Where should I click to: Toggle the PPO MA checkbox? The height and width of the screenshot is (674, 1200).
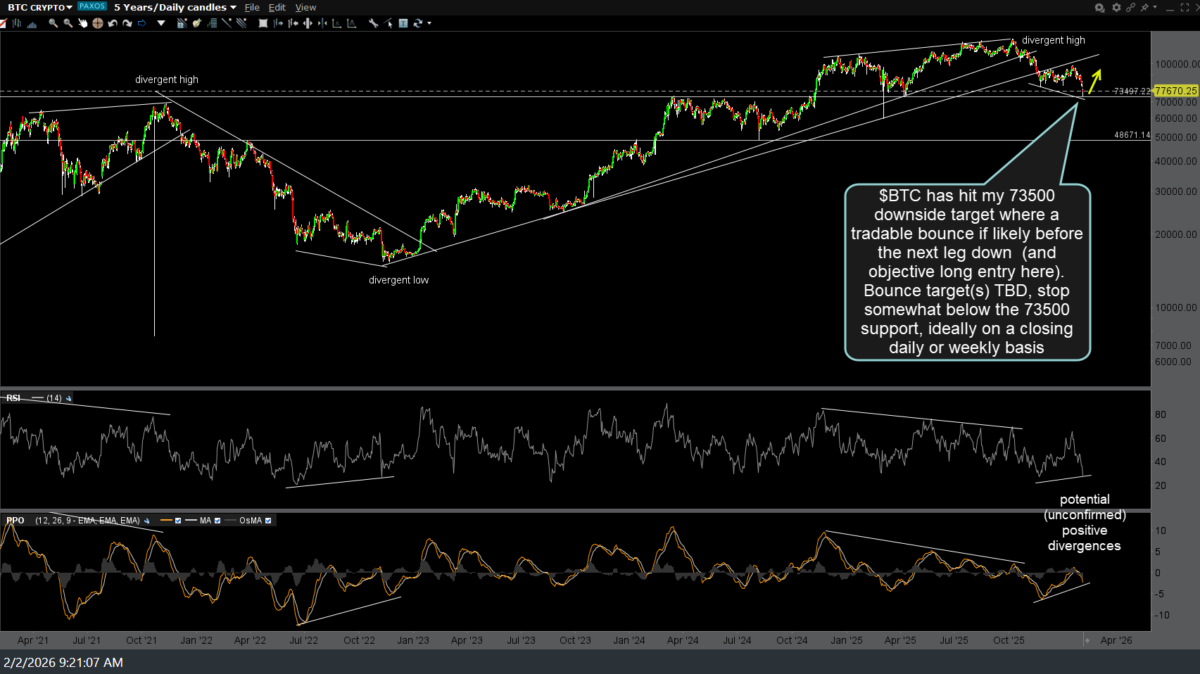tap(217, 521)
